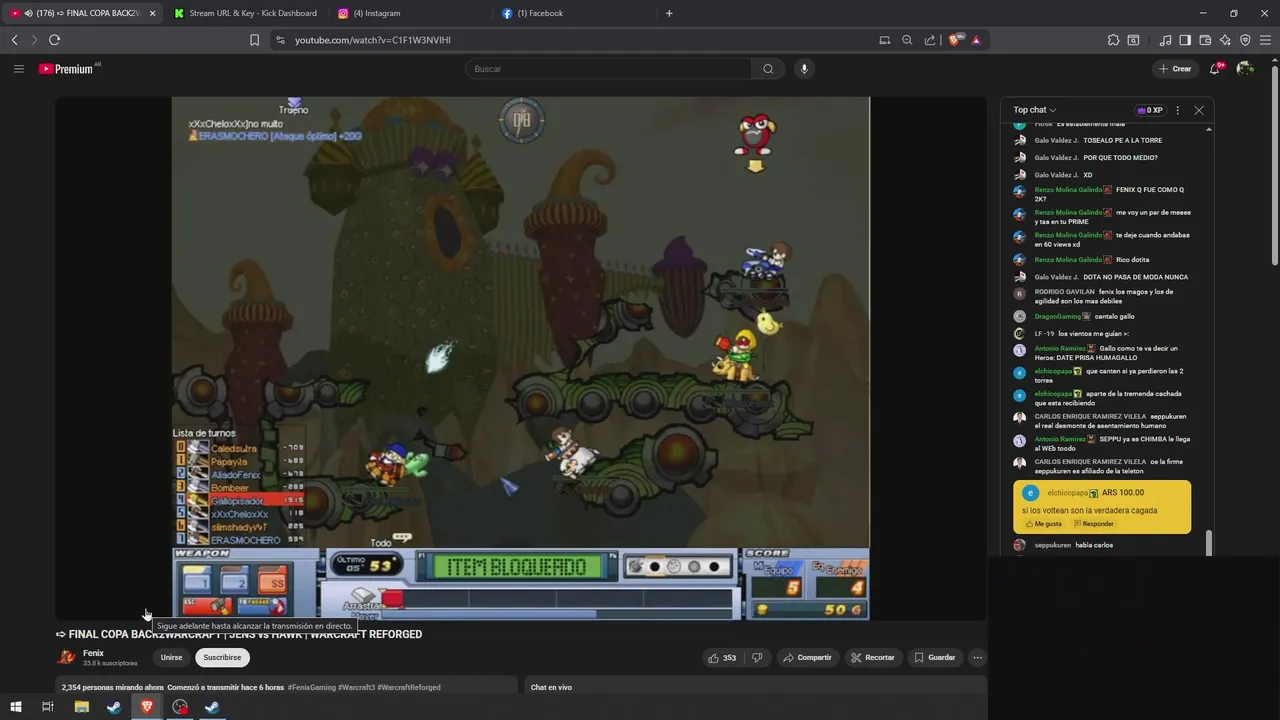Open site settings icon beside URL

tap(280, 40)
